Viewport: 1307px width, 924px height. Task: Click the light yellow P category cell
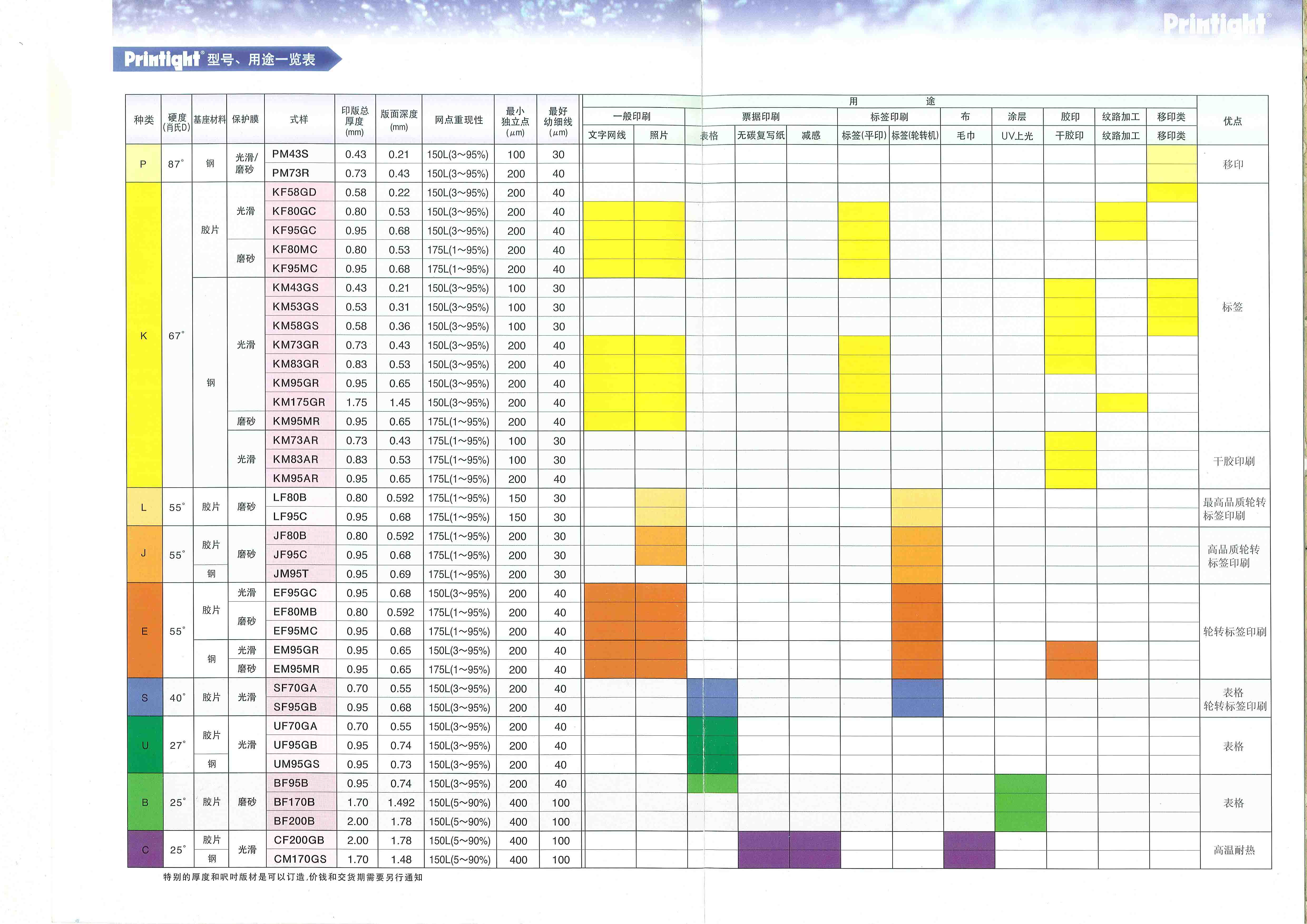tap(143, 164)
